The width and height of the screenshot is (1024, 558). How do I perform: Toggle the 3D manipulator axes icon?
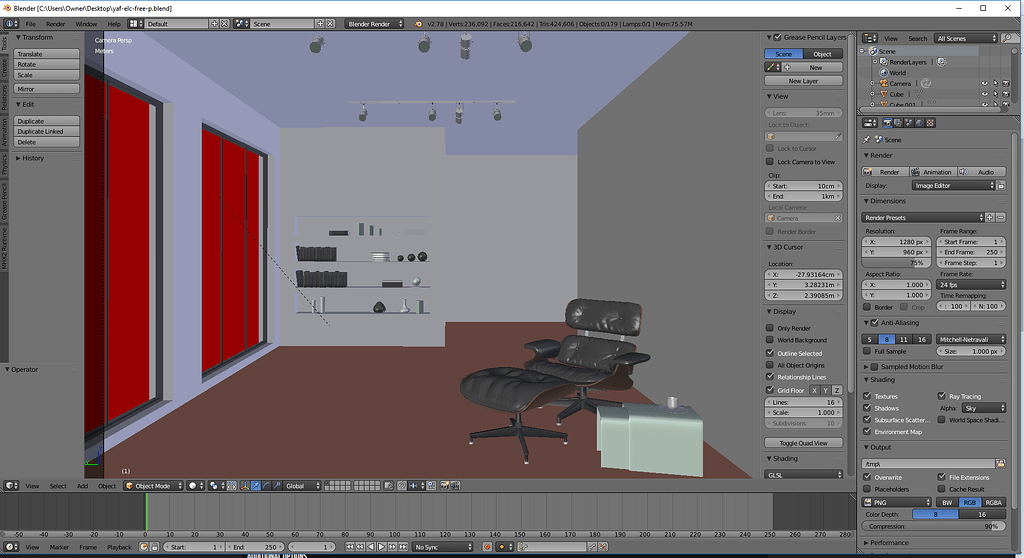click(x=245, y=485)
